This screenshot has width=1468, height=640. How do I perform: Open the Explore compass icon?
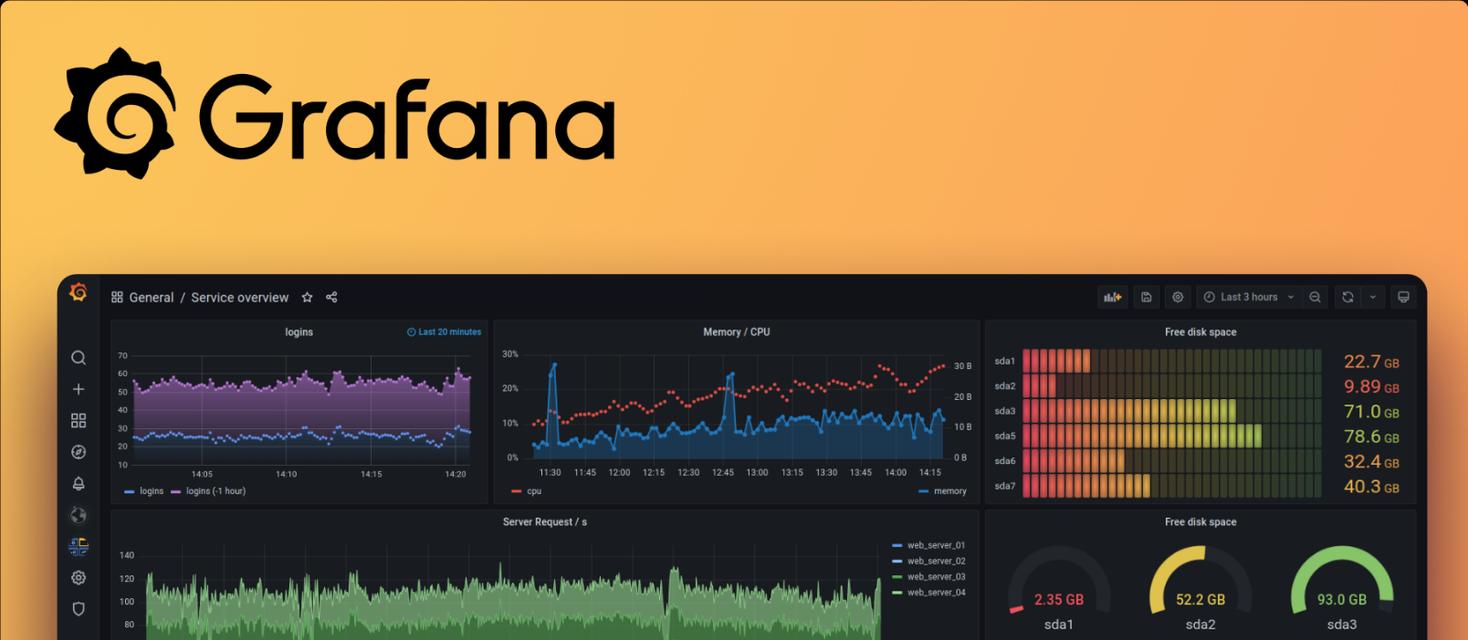click(78, 452)
